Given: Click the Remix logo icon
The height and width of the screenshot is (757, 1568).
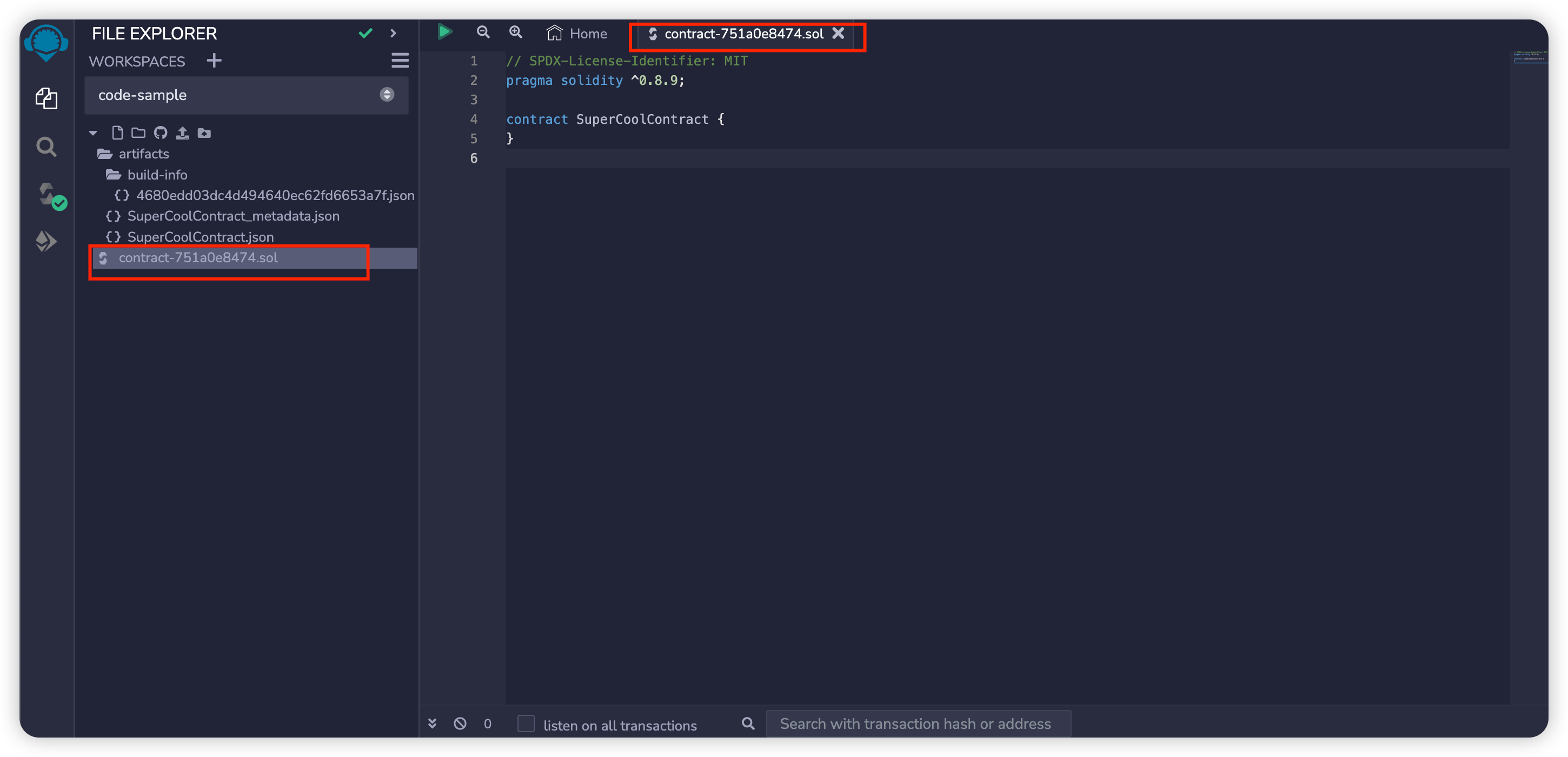Looking at the screenshot, I should (x=45, y=43).
